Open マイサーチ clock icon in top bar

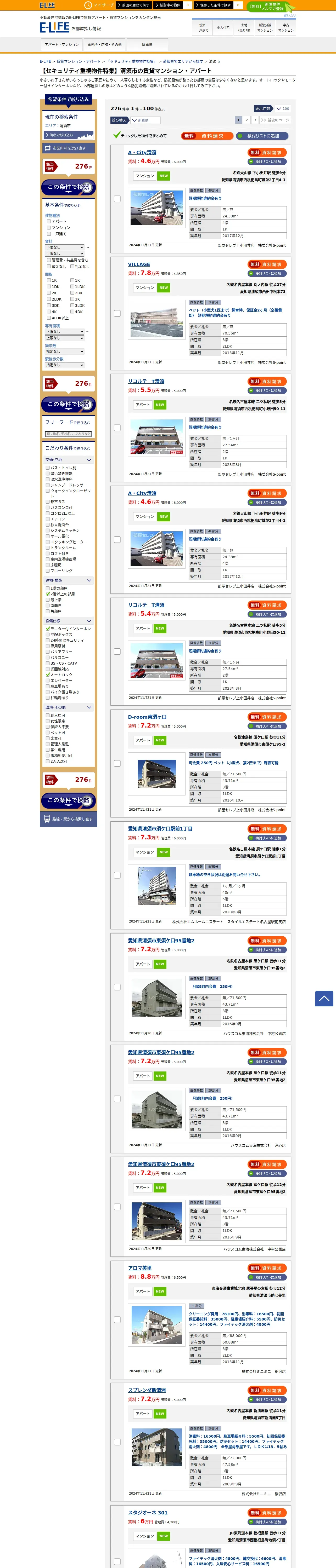(x=88, y=5)
